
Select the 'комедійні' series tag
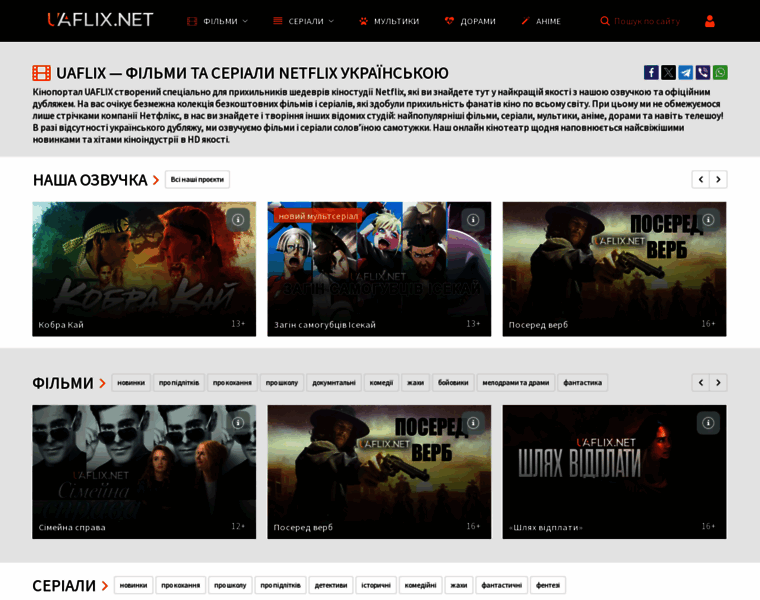click(x=420, y=585)
